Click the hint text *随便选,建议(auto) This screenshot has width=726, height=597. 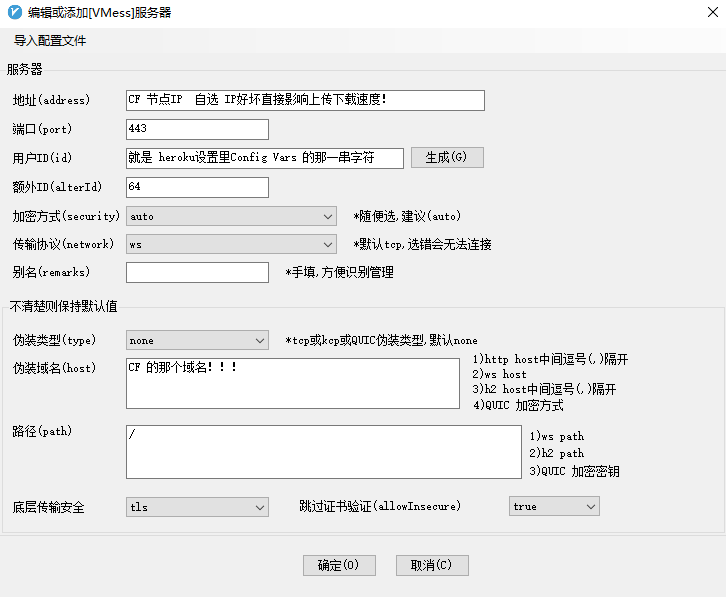[407, 216]
